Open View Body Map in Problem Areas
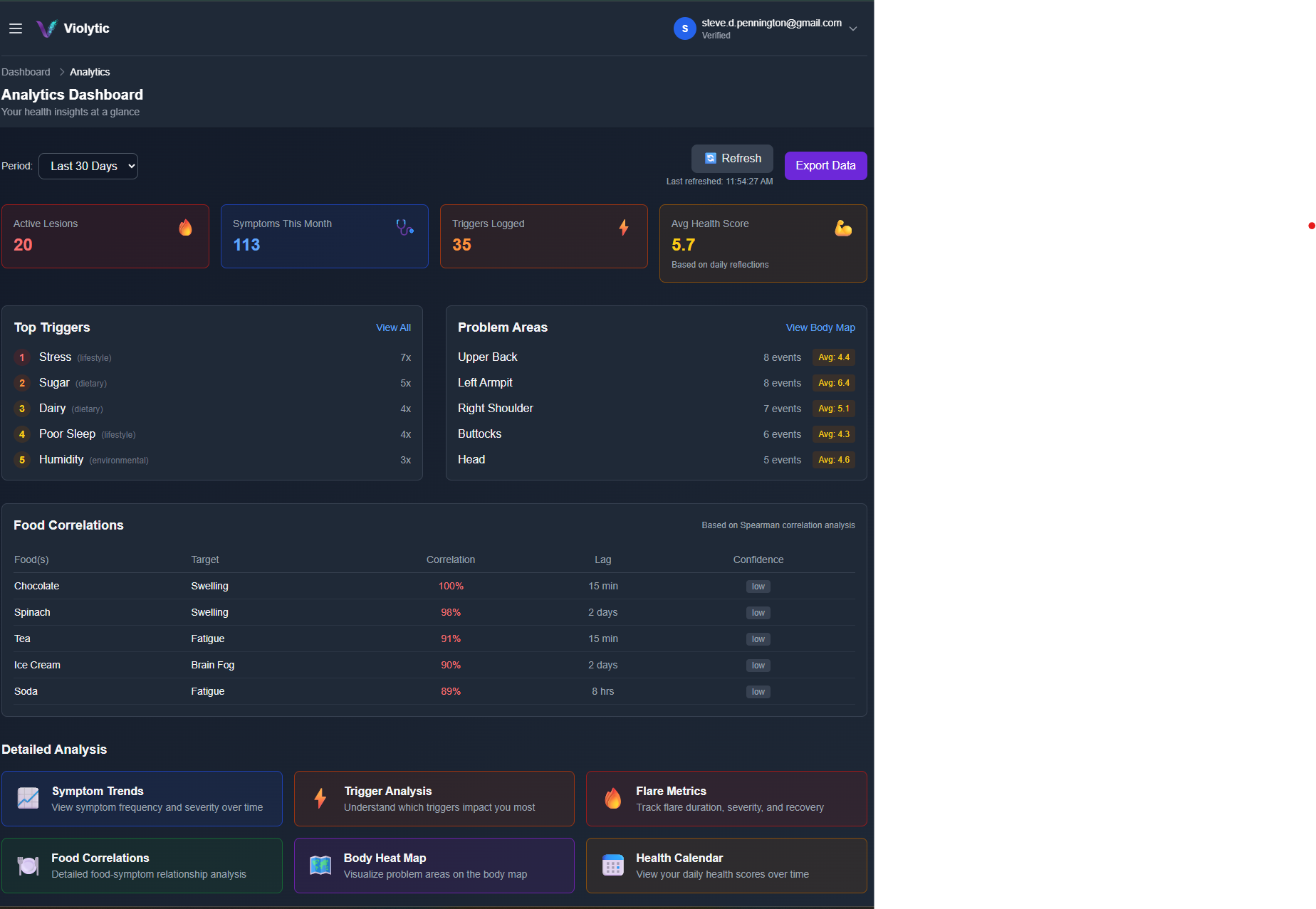The image size is (1316, 909). pyautogui.click(x=820, y=327)
